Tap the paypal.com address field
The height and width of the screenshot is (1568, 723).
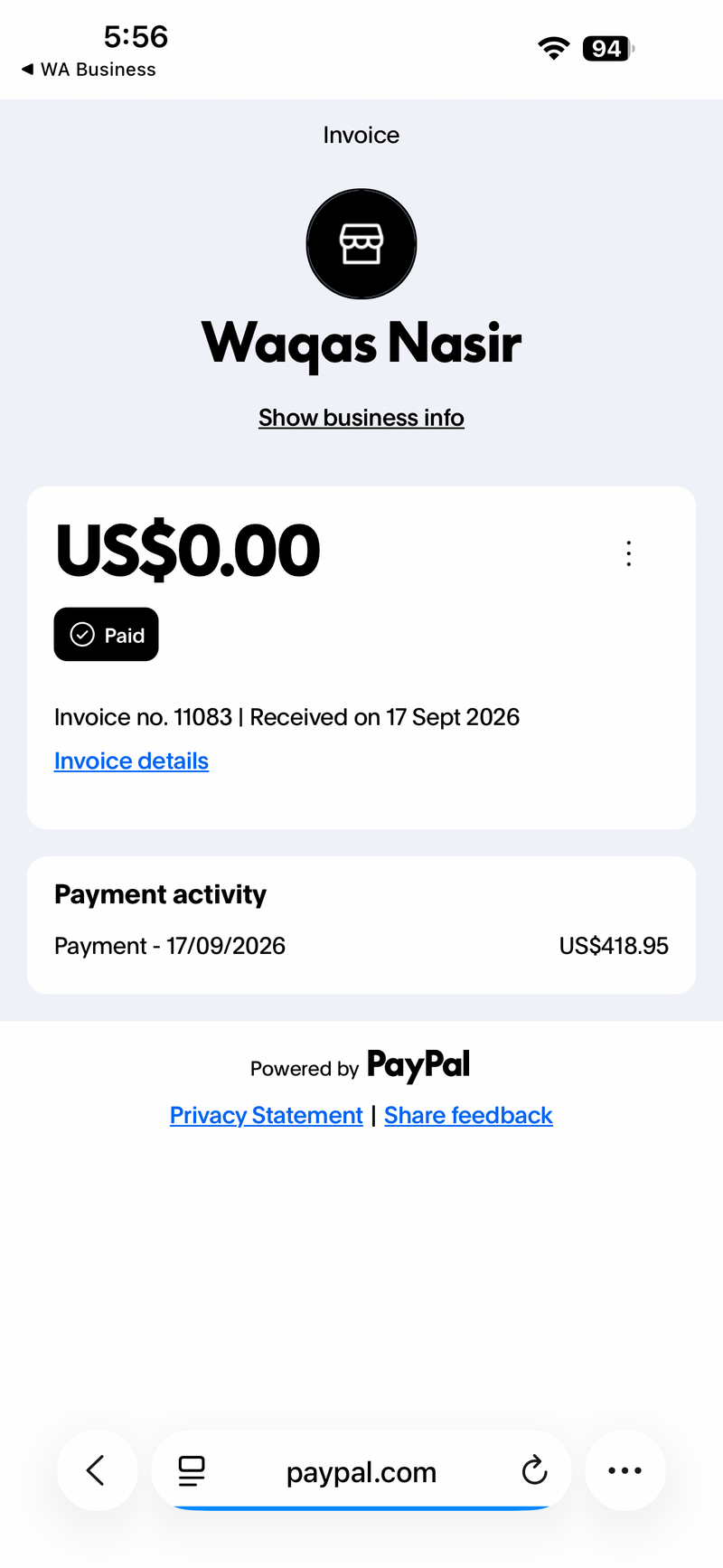pos(361,1470)
